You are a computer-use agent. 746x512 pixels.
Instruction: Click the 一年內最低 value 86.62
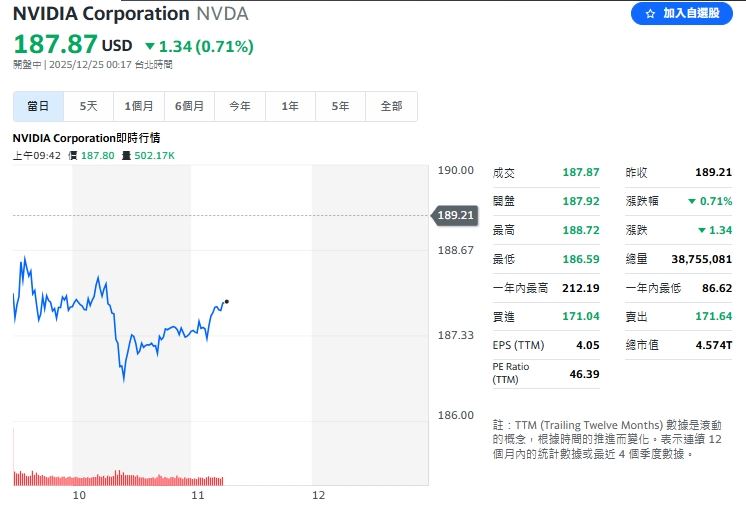[x=717, y=288]
